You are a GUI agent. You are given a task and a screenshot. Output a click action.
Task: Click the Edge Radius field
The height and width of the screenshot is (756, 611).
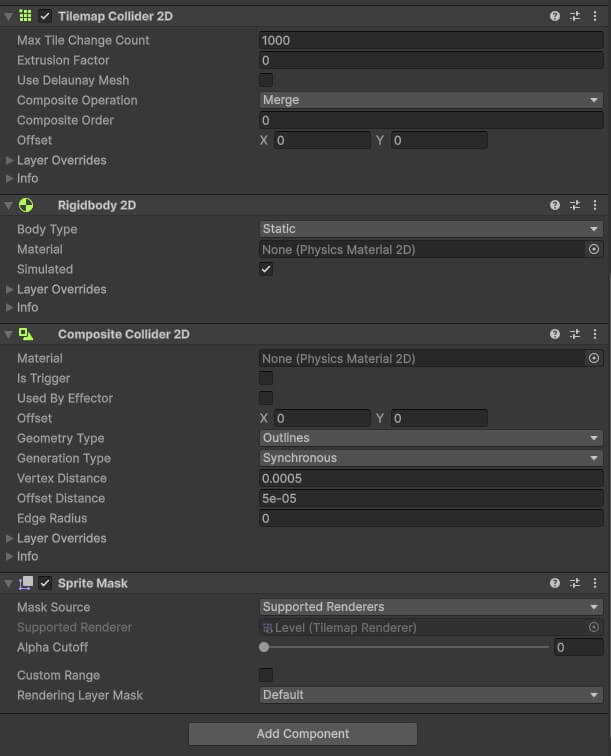[x=431, y=518]
